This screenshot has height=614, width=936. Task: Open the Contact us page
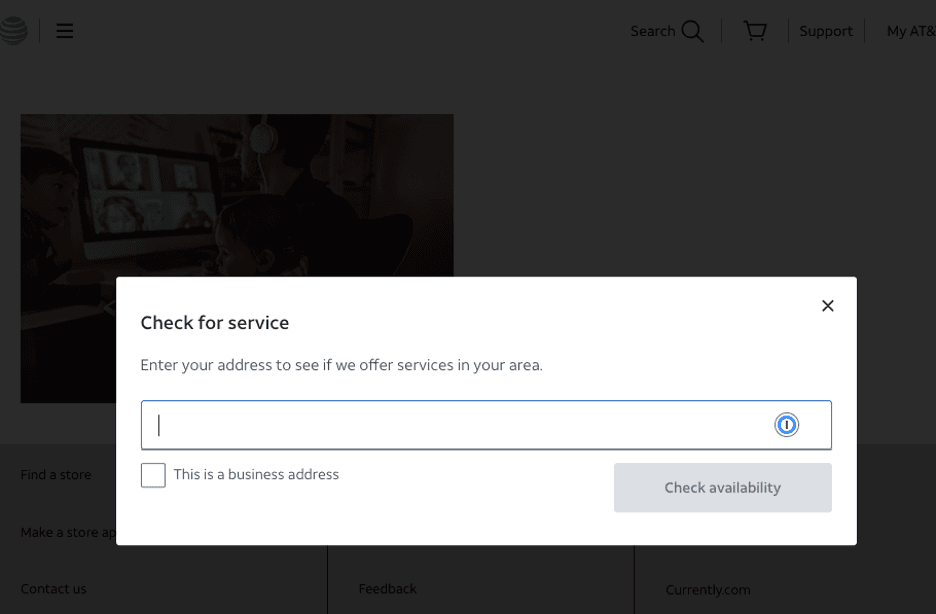[x=53, y=589]
